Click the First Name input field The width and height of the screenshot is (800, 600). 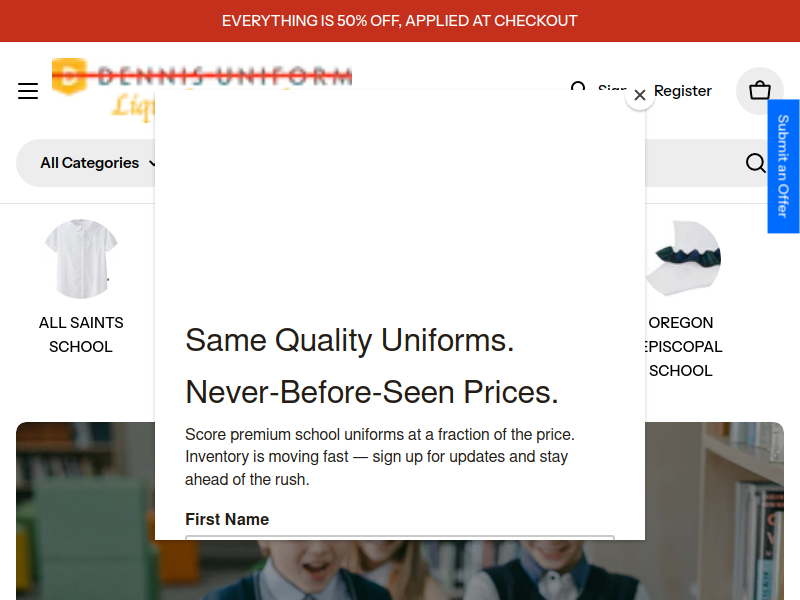[x=400, y=538]
